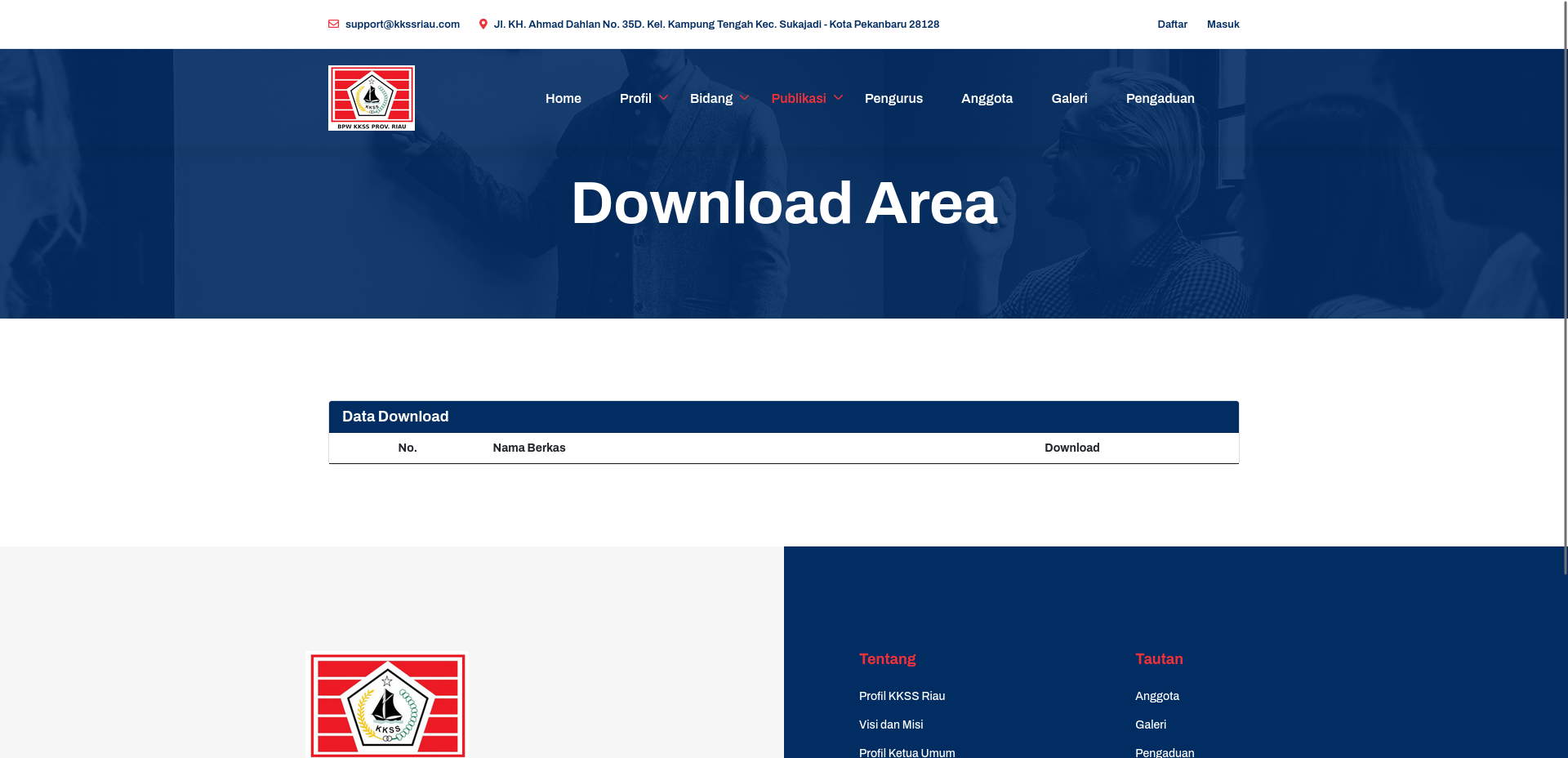
Task: Open Profil KKSS Riau footer link
Action: [x=902, y=696]
